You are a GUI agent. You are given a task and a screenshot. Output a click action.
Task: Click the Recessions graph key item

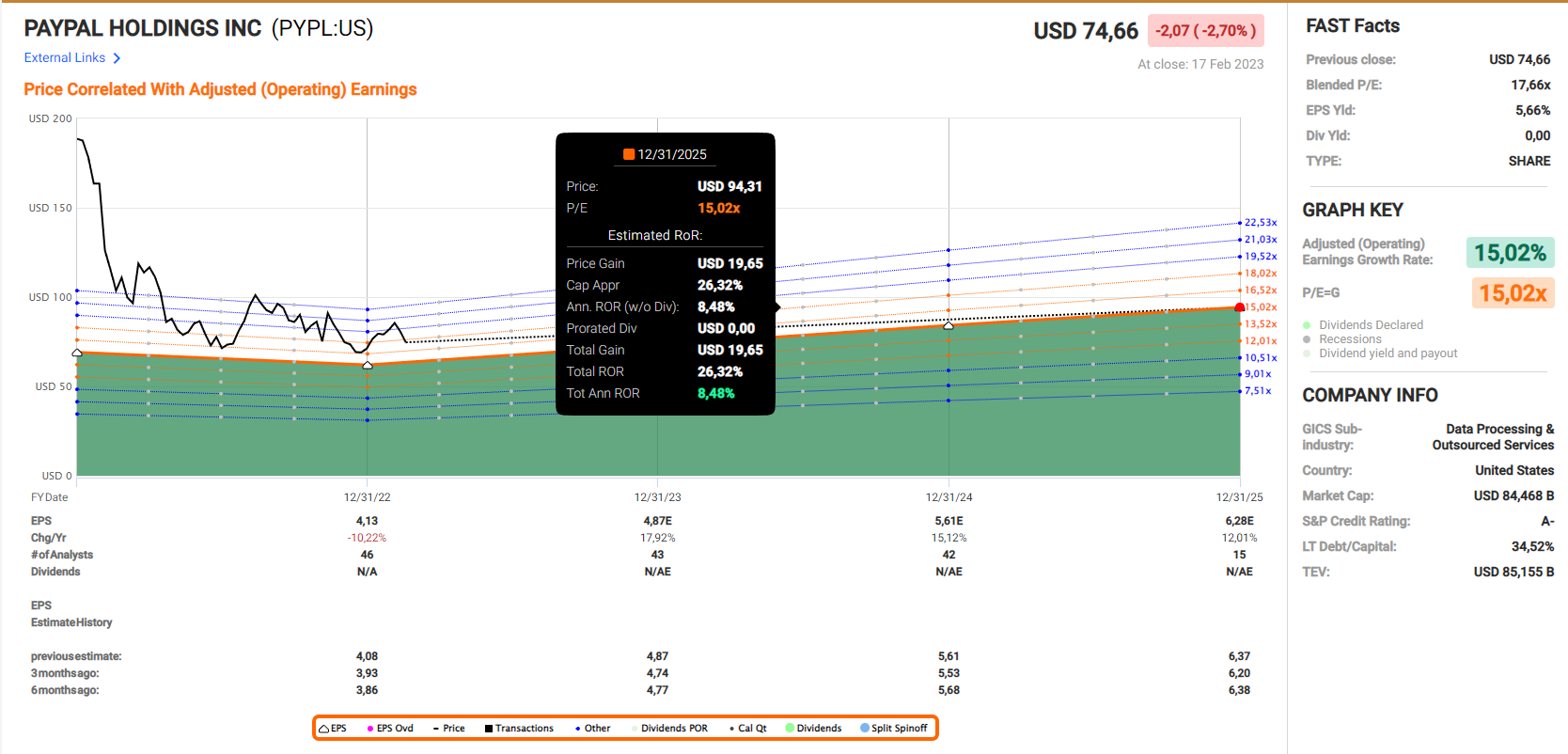coord(1349,339)
